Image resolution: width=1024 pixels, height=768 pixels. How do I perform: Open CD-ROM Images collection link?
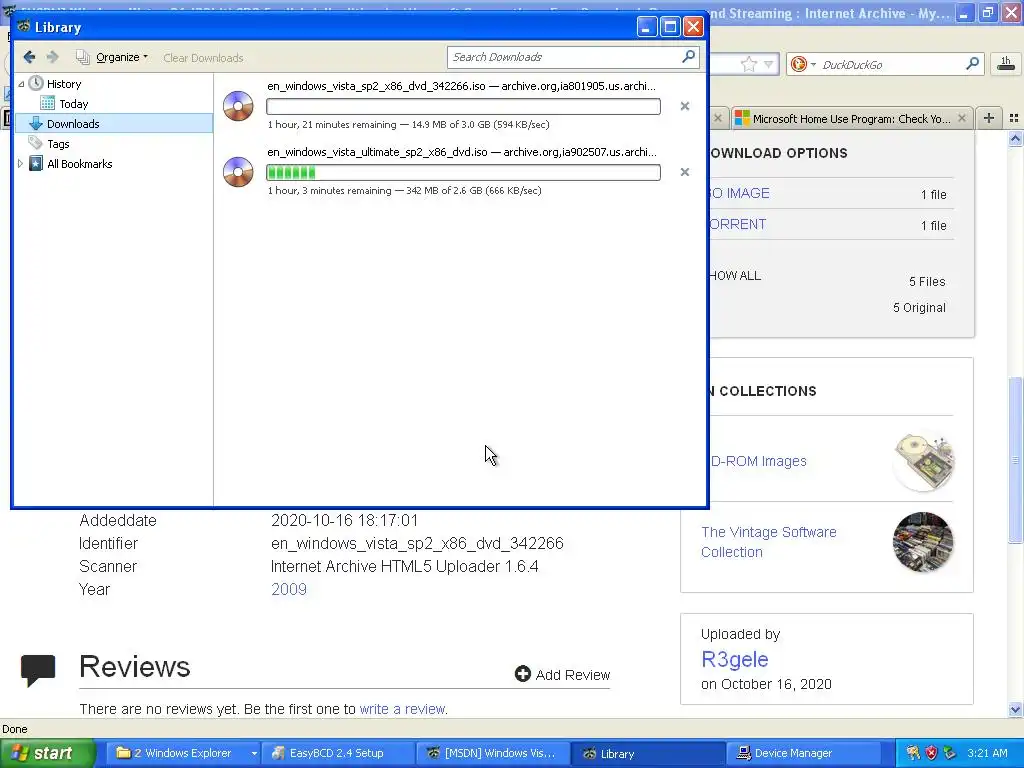tap(758, 461)
